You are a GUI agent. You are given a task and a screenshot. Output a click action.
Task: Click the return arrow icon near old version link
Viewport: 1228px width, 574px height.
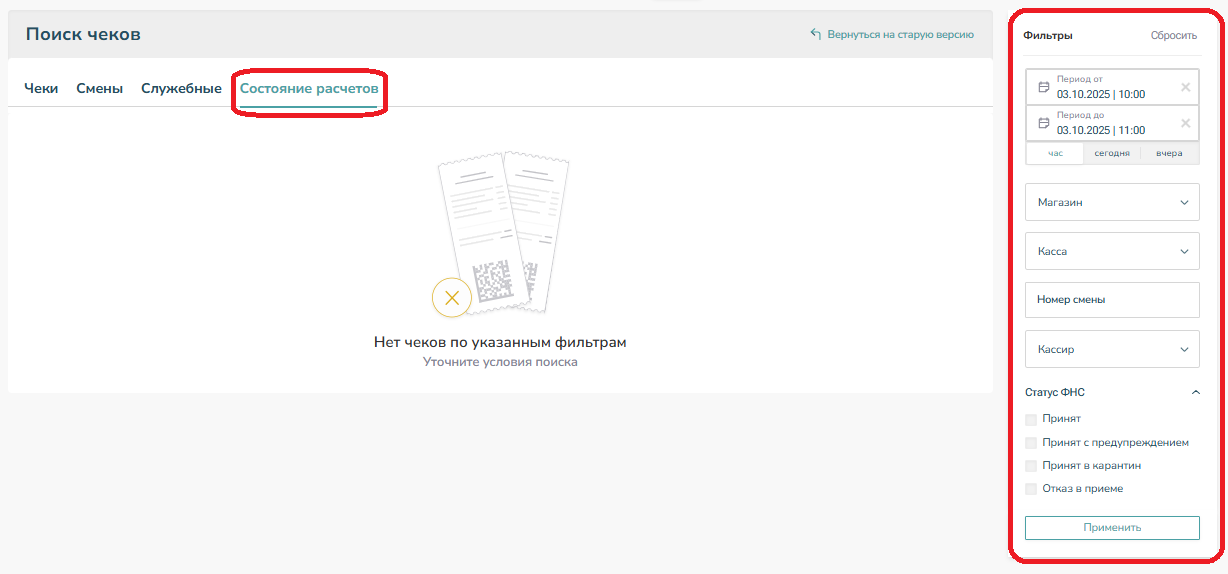point(815,34)
